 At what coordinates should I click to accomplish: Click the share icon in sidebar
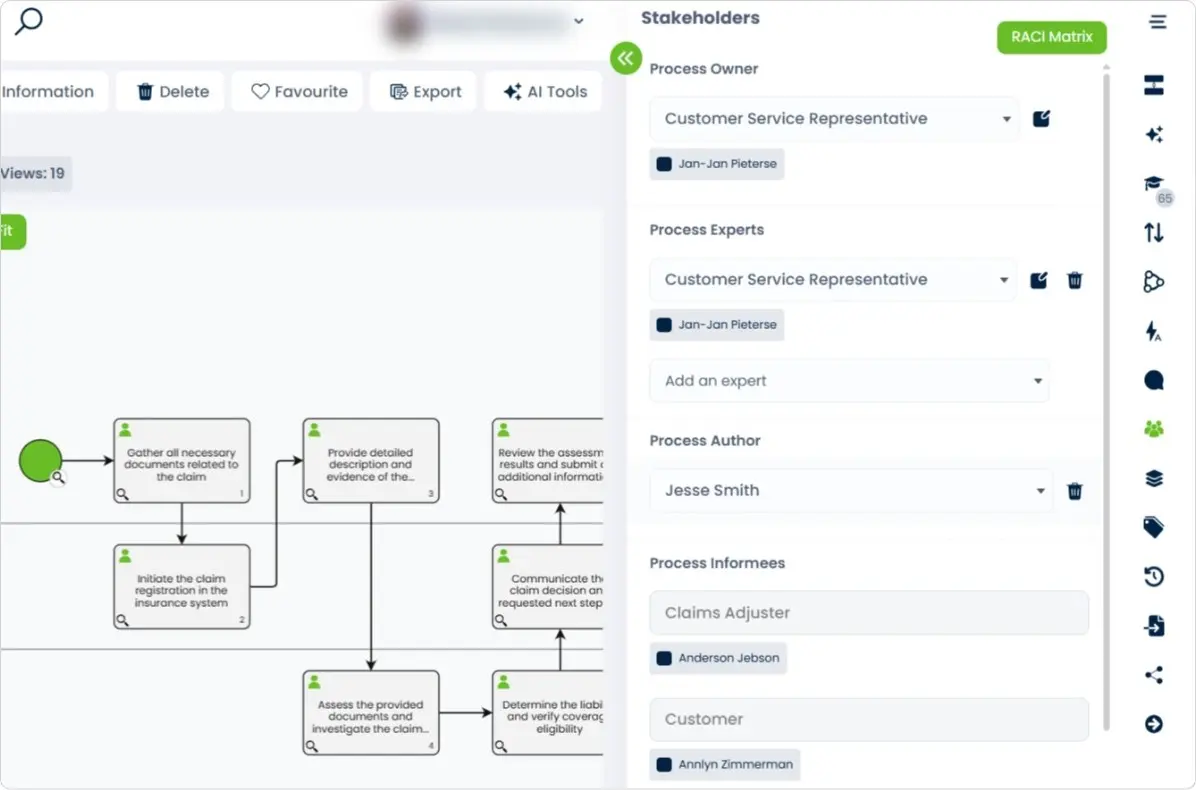tap(1154, 675)
